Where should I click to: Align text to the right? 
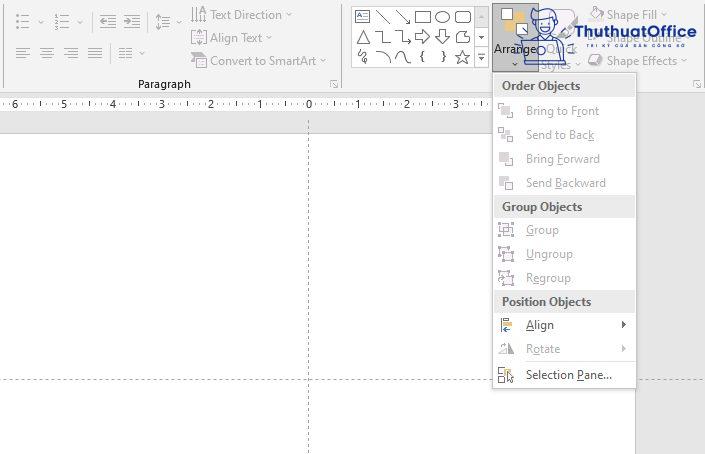pyautogui.click(x=71, y=53)
